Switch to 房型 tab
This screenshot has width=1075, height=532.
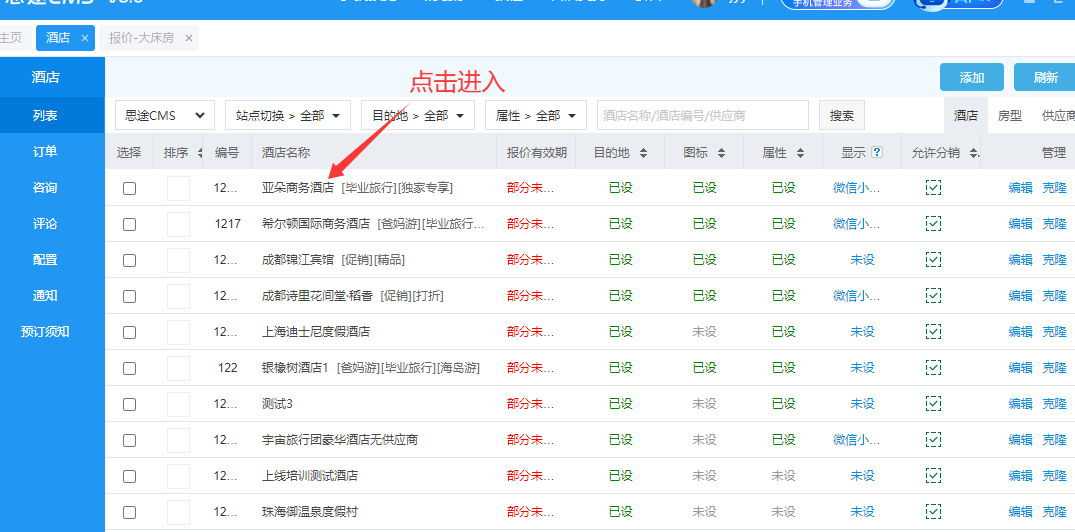(x=1010, y=116)
